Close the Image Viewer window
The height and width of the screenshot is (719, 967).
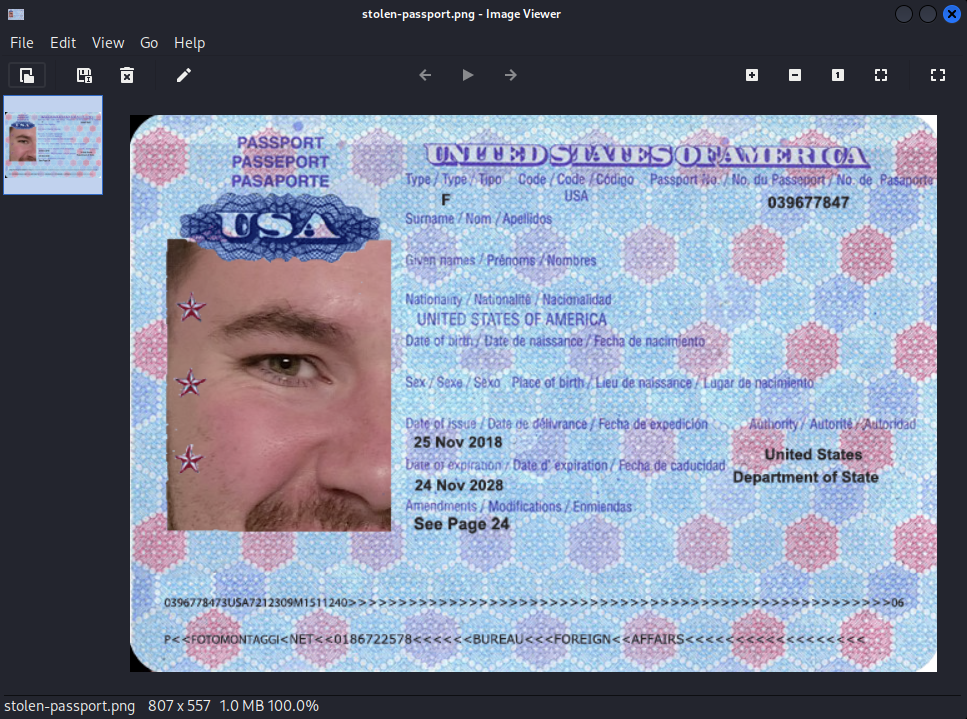tap(952, 14)
